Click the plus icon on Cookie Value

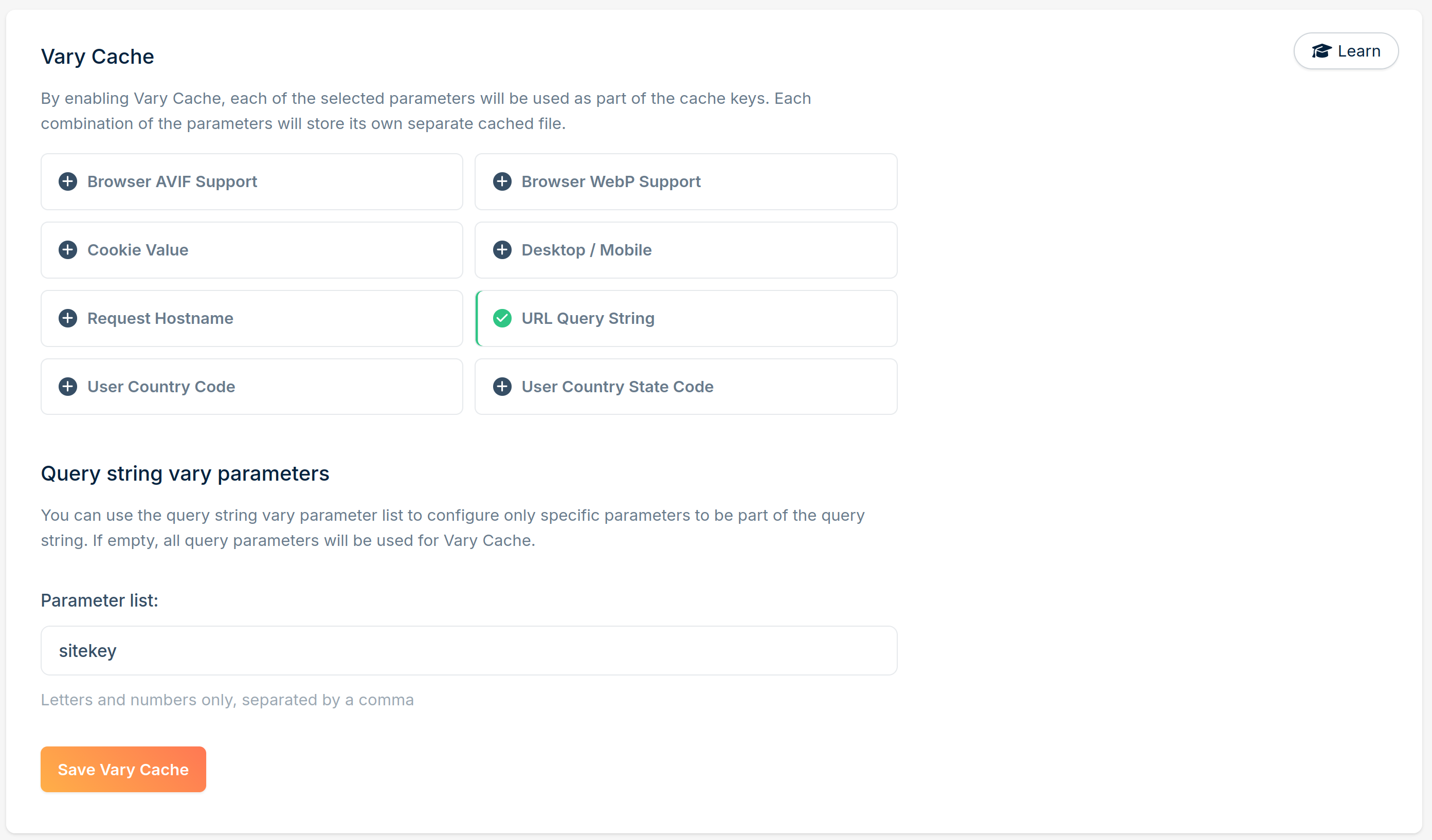[68, 250]
